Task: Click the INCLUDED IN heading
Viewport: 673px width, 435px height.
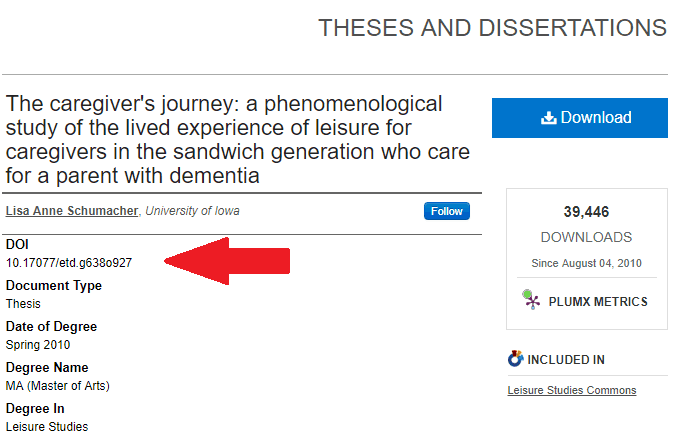Action: pyautogui.click(x=566, y=360)
